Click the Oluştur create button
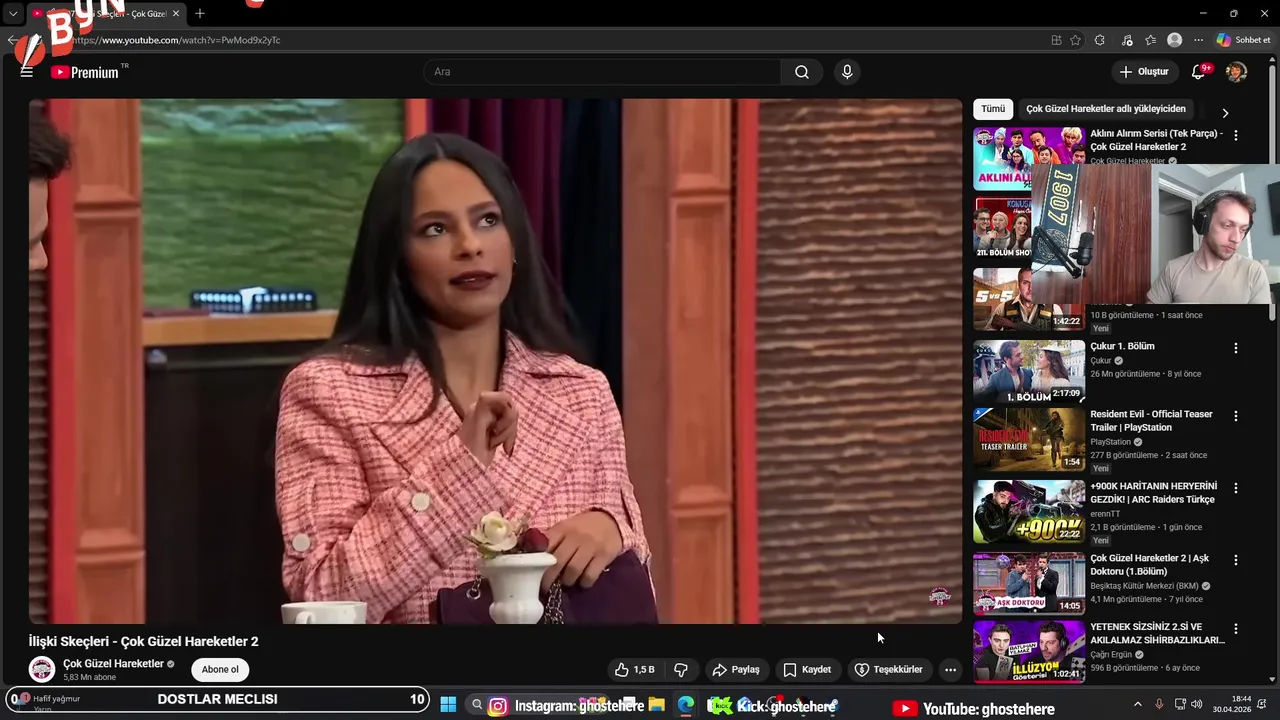 pyautogui.click(x=1144, y=72)
